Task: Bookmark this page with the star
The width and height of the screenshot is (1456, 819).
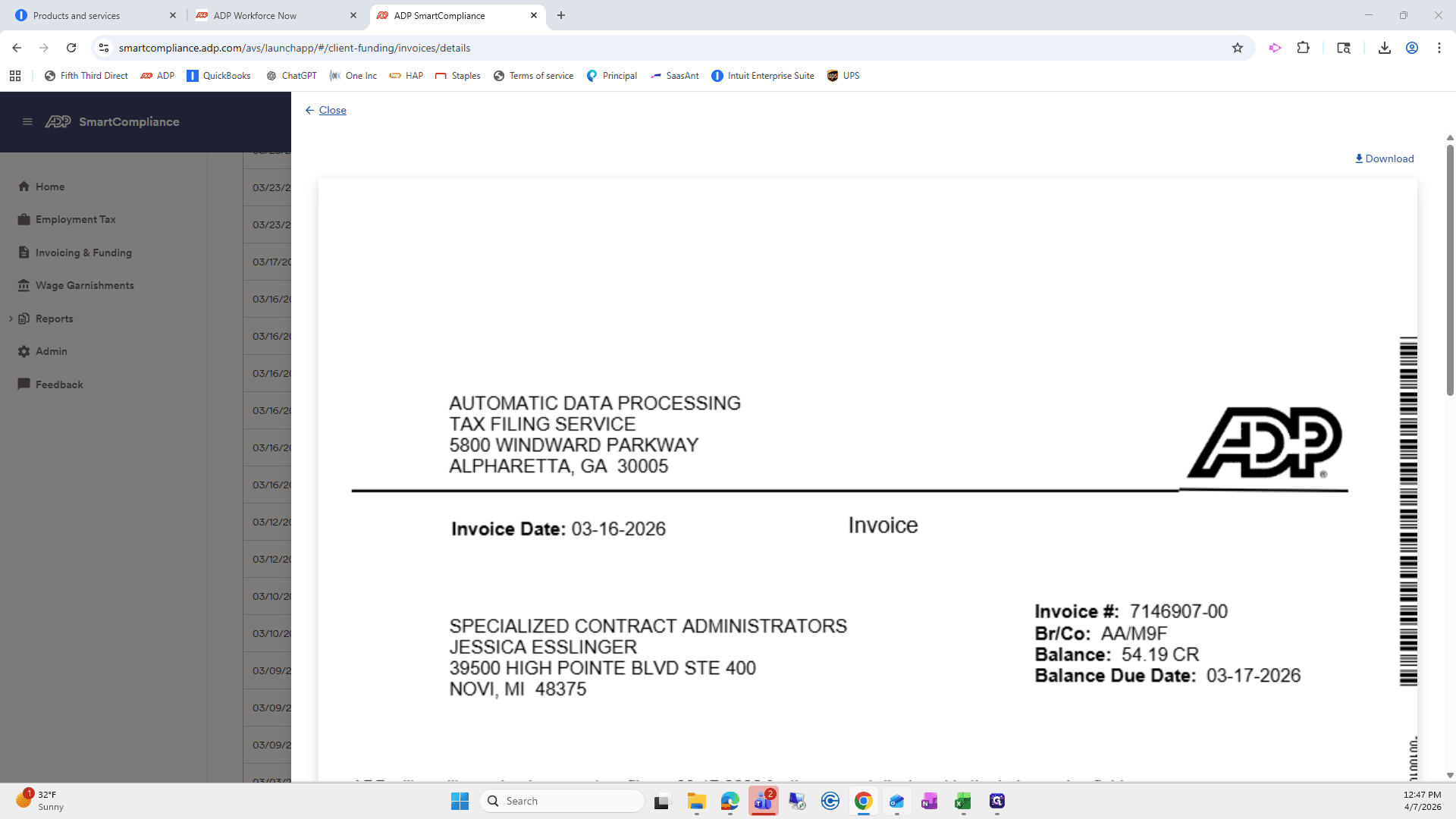Action: click(1238, 48)
